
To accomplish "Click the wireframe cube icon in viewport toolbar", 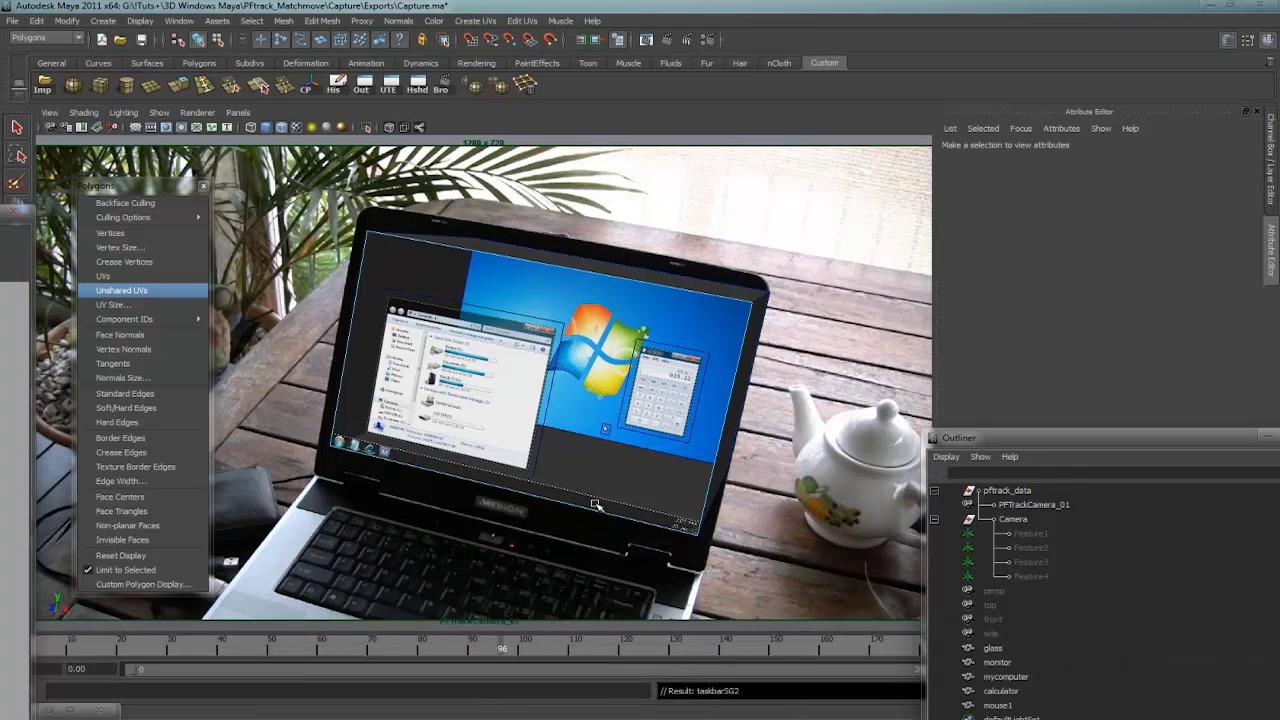I will pyautogui.click(x=251, y=127).
